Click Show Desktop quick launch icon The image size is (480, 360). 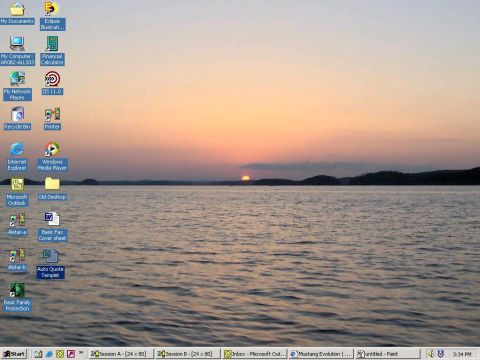38,354
